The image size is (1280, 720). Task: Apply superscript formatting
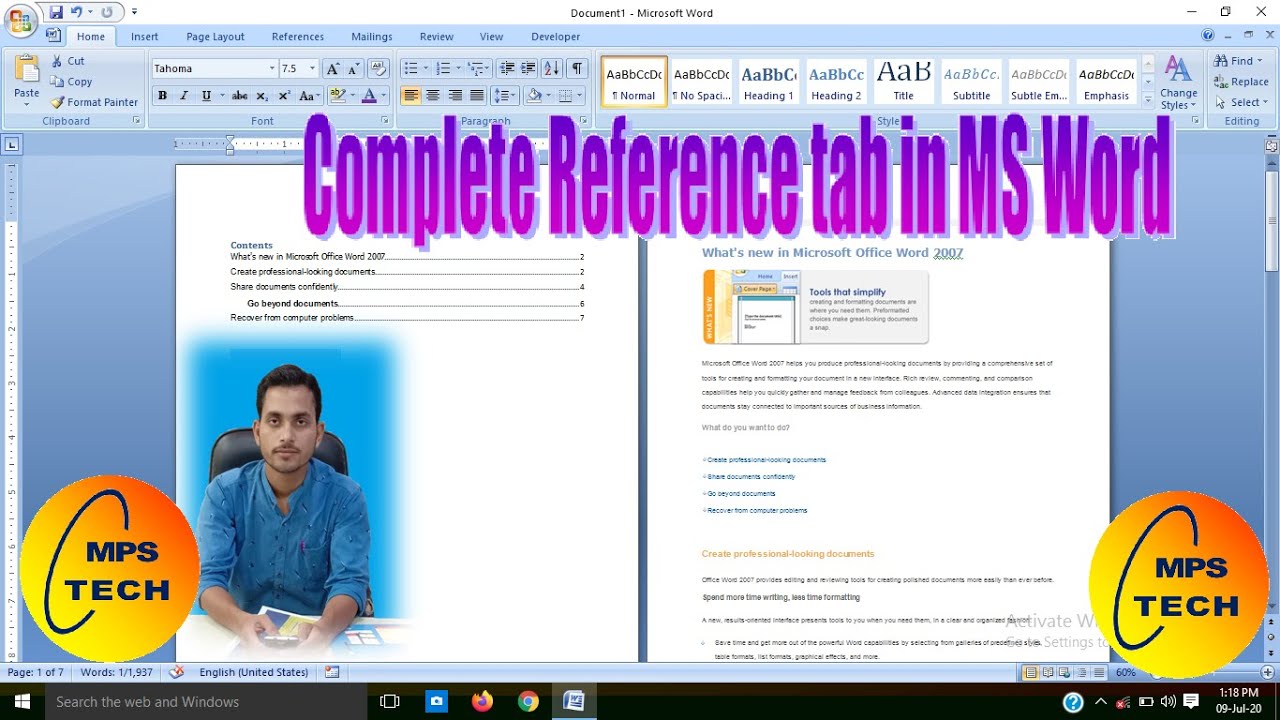pyautogui.click(x=284, y=96)
